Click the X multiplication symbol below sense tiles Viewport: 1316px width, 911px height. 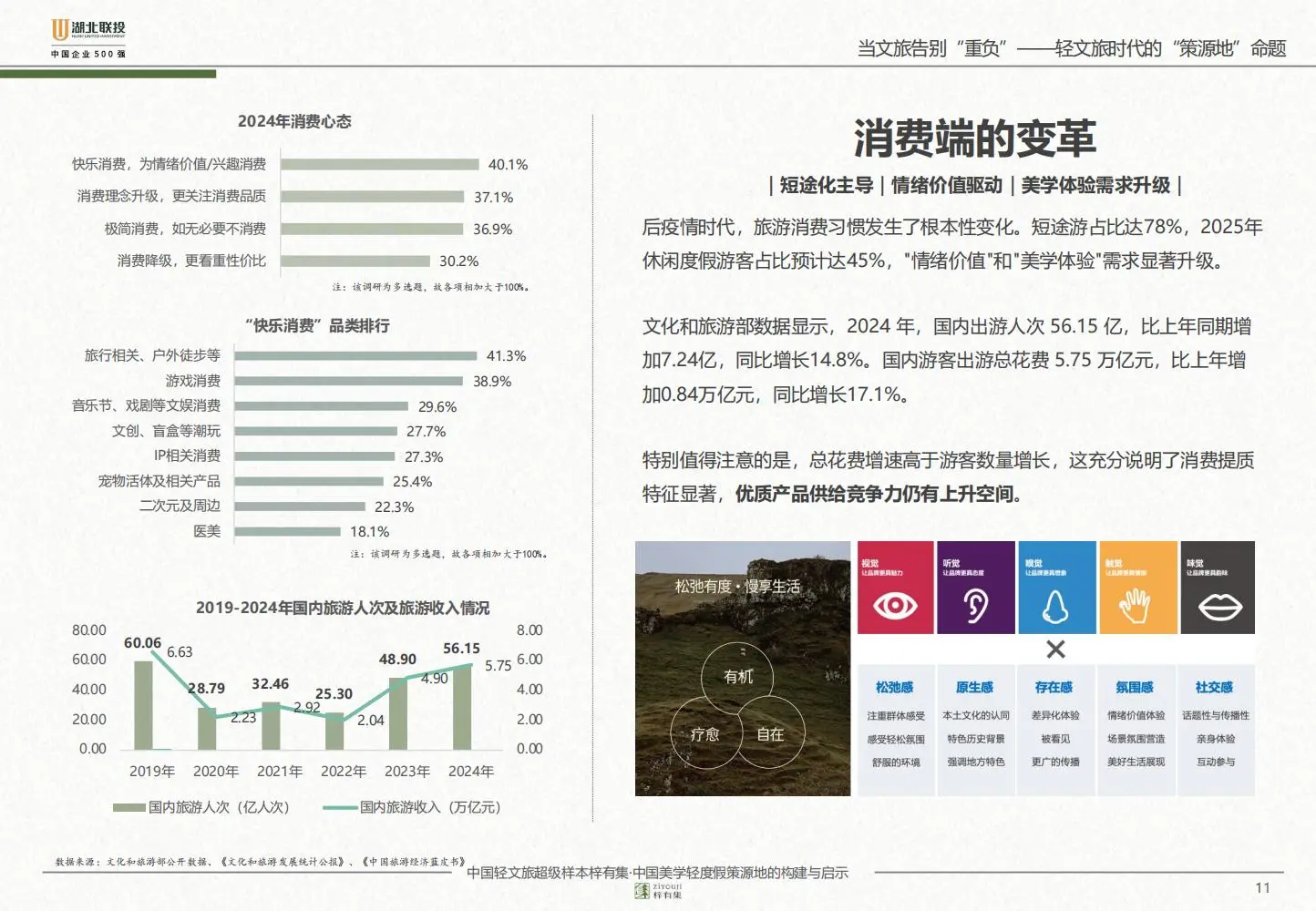click(1055, 650)
